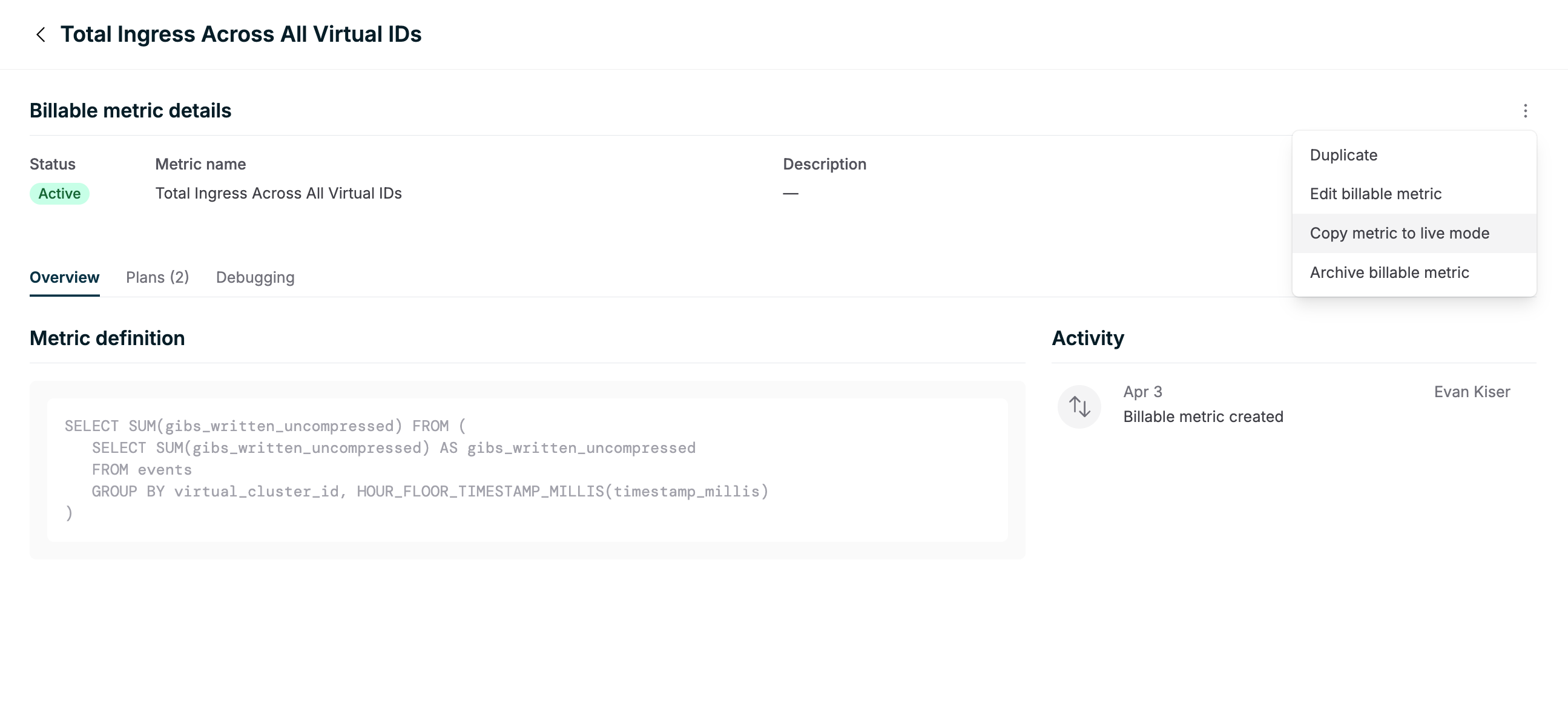Select Duplicate from the menu
The height and width of the screenshot is (712, 1568).
(1414, 155)
